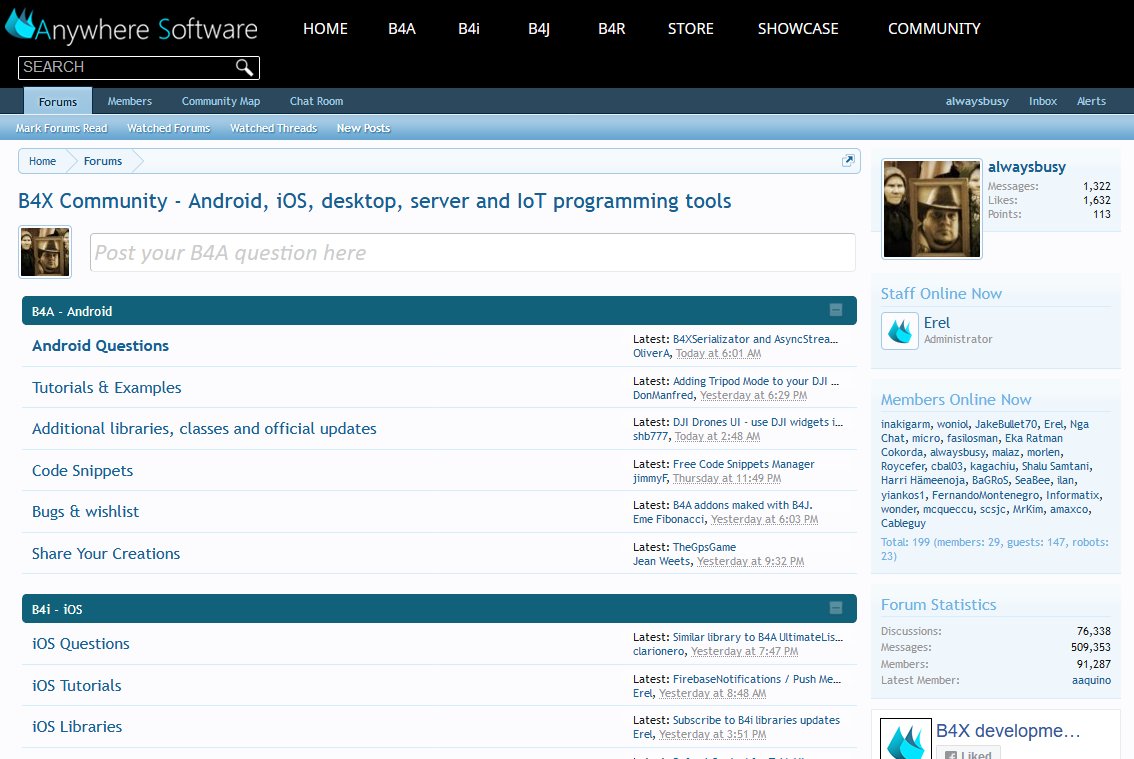The width and height of the screenshot is (1134, 759).
Task: Open the Code Snippets forum
Action: tap(82, 471)
